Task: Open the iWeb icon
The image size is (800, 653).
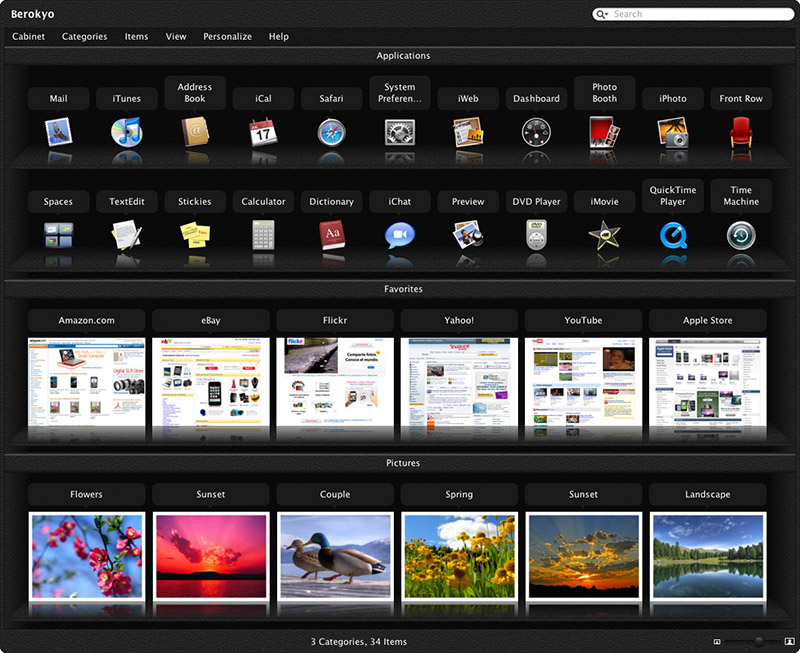Action: (468, 132)
